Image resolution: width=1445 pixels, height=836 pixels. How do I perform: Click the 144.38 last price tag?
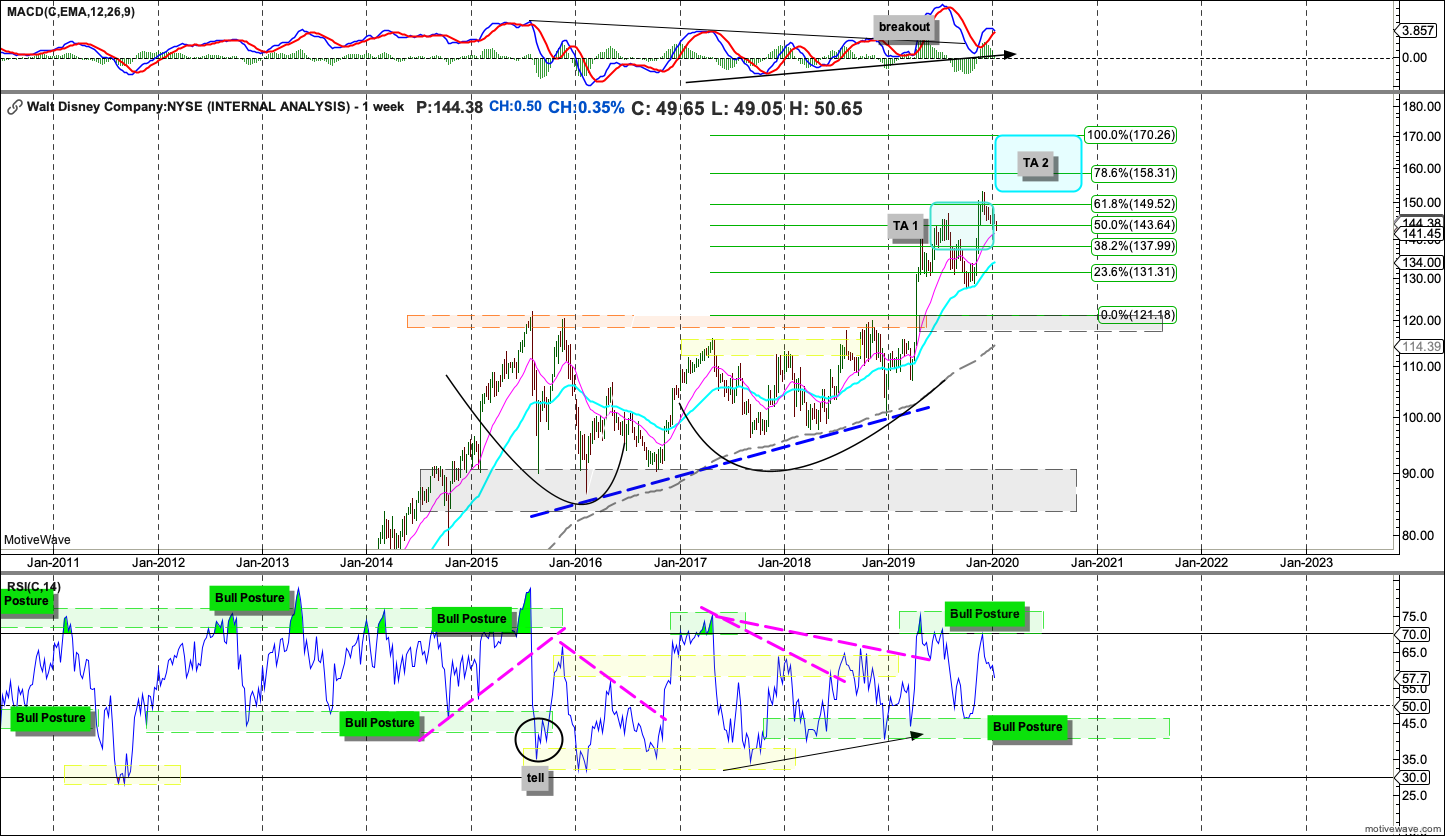click(1419, 223)
